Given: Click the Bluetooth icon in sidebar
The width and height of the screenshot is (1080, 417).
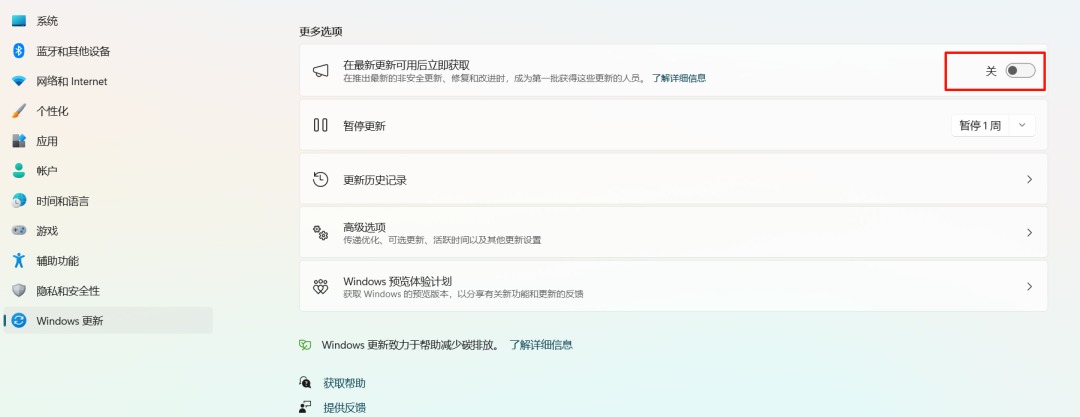Looking at the screenshot, I should click(19, 51).
